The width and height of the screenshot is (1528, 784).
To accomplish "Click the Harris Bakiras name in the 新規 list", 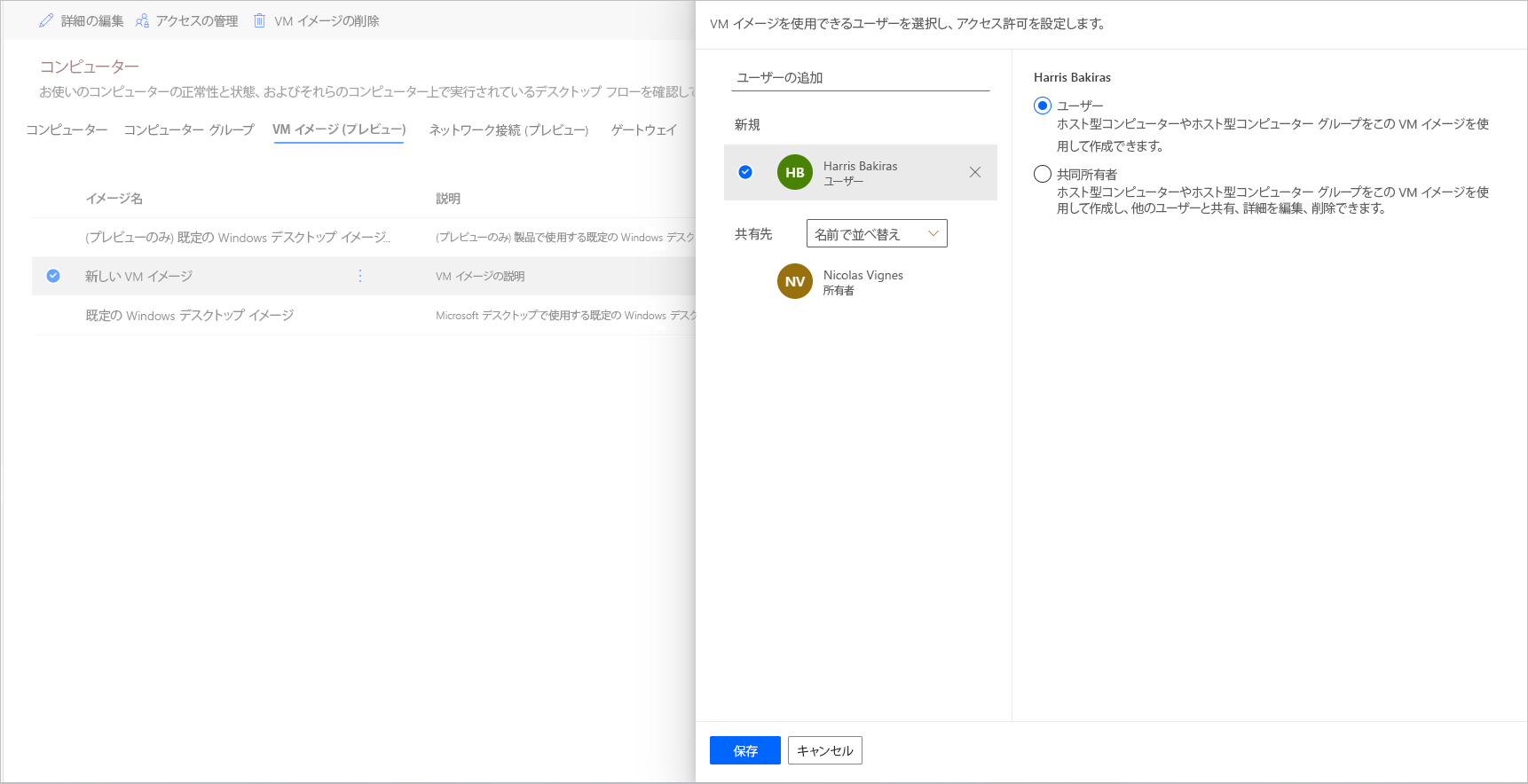I will pos(861,166).
